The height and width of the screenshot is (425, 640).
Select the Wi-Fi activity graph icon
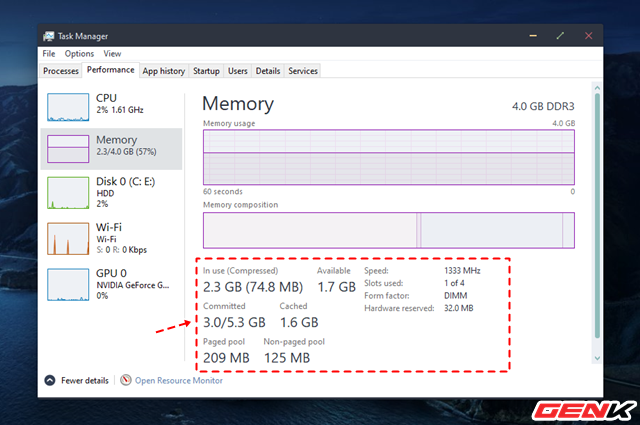coord(67,238)
